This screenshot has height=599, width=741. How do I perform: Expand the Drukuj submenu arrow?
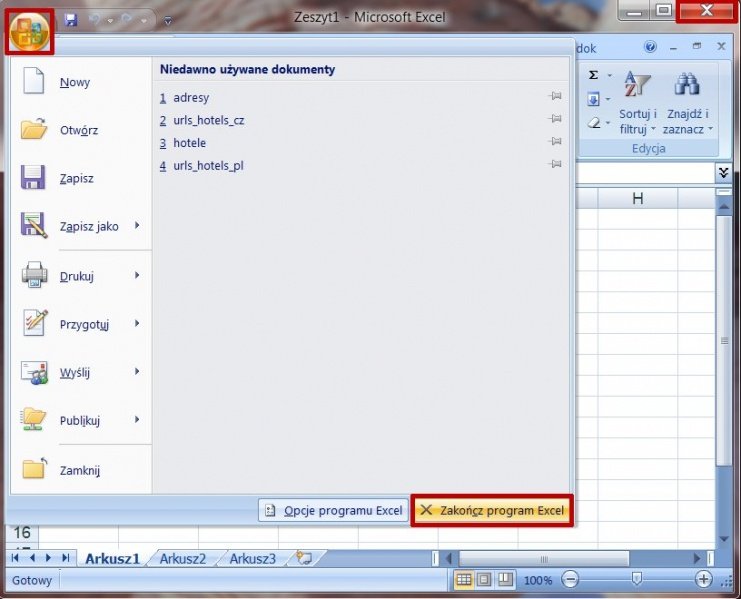click(137, 275)
